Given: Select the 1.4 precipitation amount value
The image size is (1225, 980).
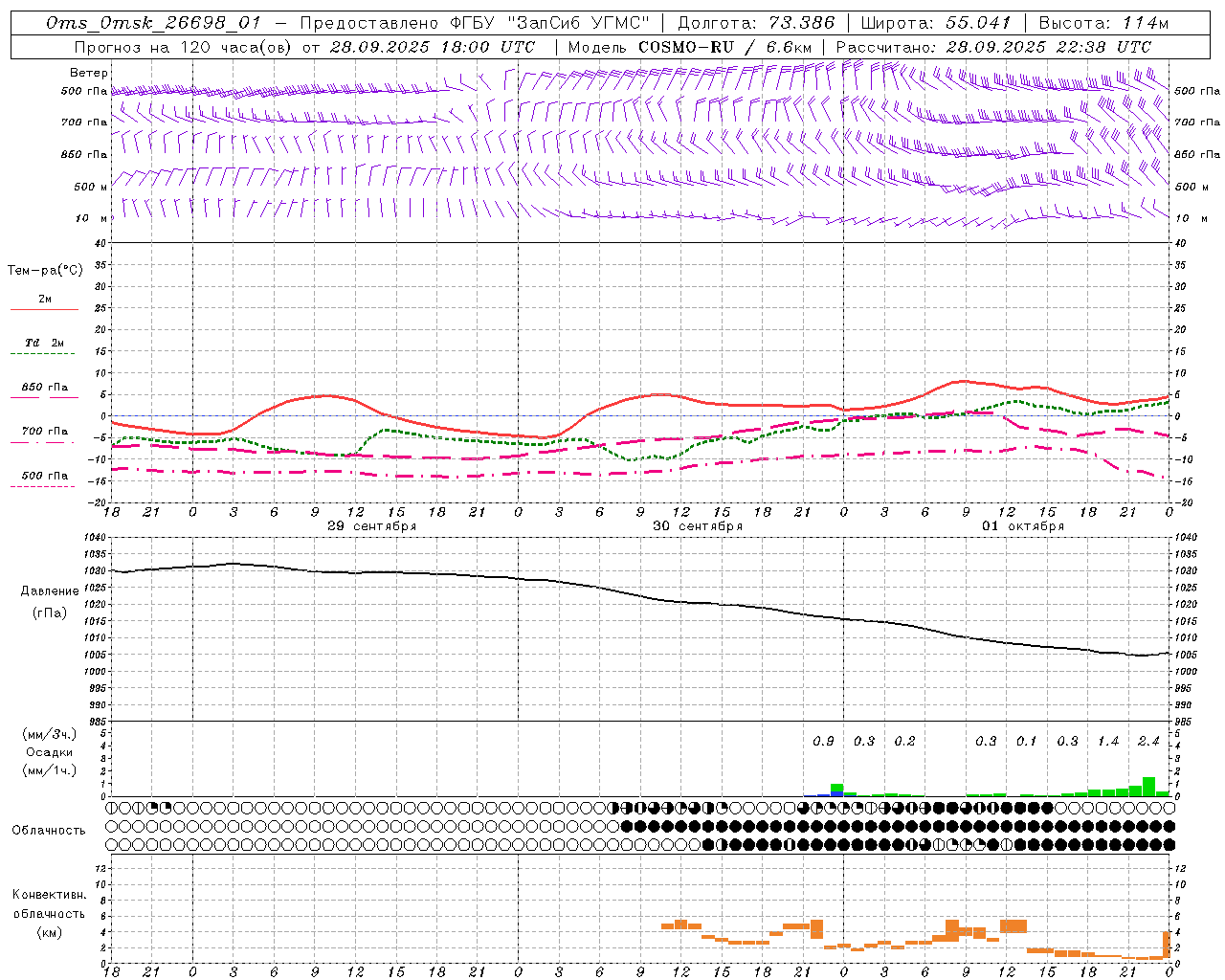Looking at the screenshot, I should click(x=1108, y=741).
